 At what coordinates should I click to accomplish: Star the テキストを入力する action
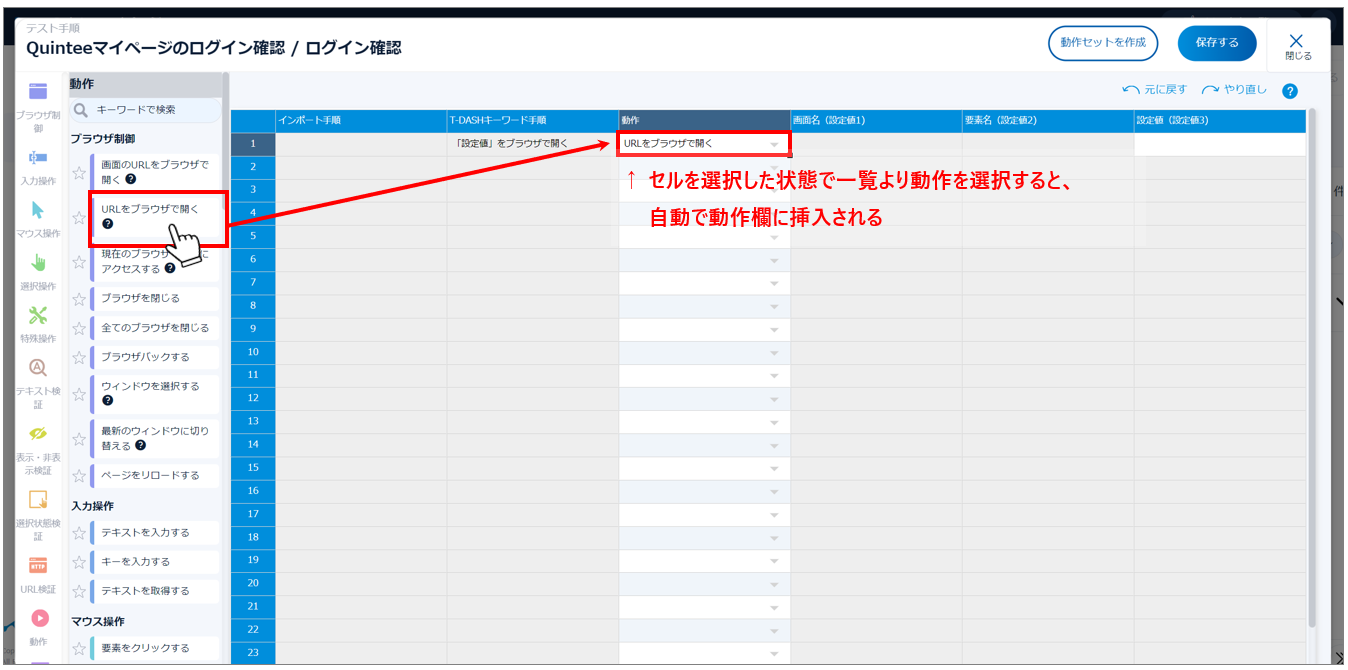point(79,534)
